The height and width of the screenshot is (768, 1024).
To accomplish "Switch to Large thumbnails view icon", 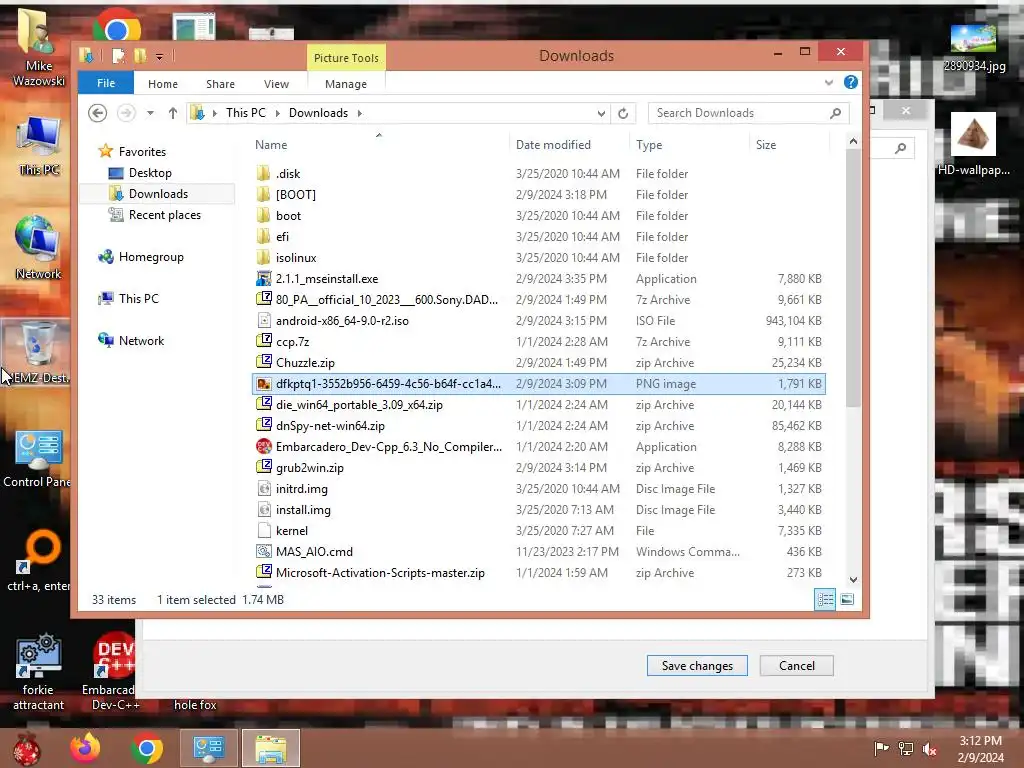I will point(847,599).
